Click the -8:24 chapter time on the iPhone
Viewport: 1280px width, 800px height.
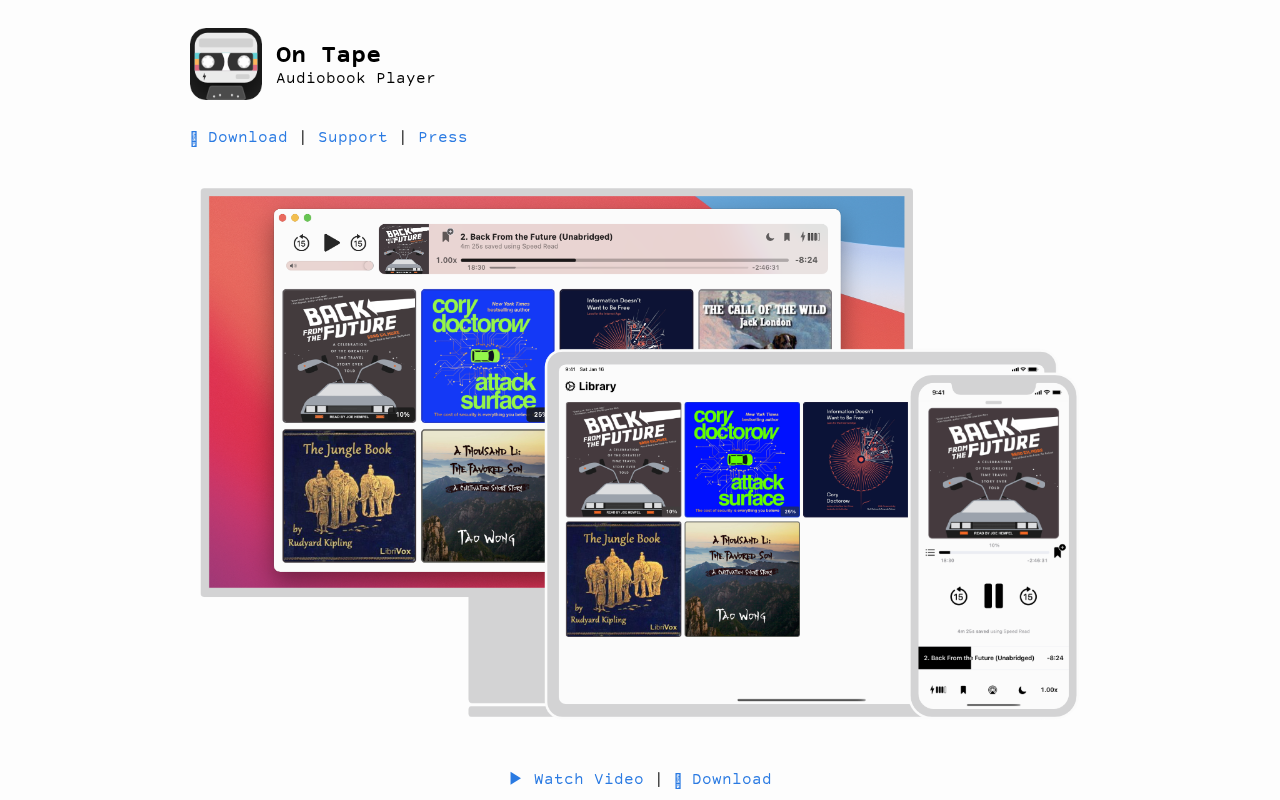1055,658
